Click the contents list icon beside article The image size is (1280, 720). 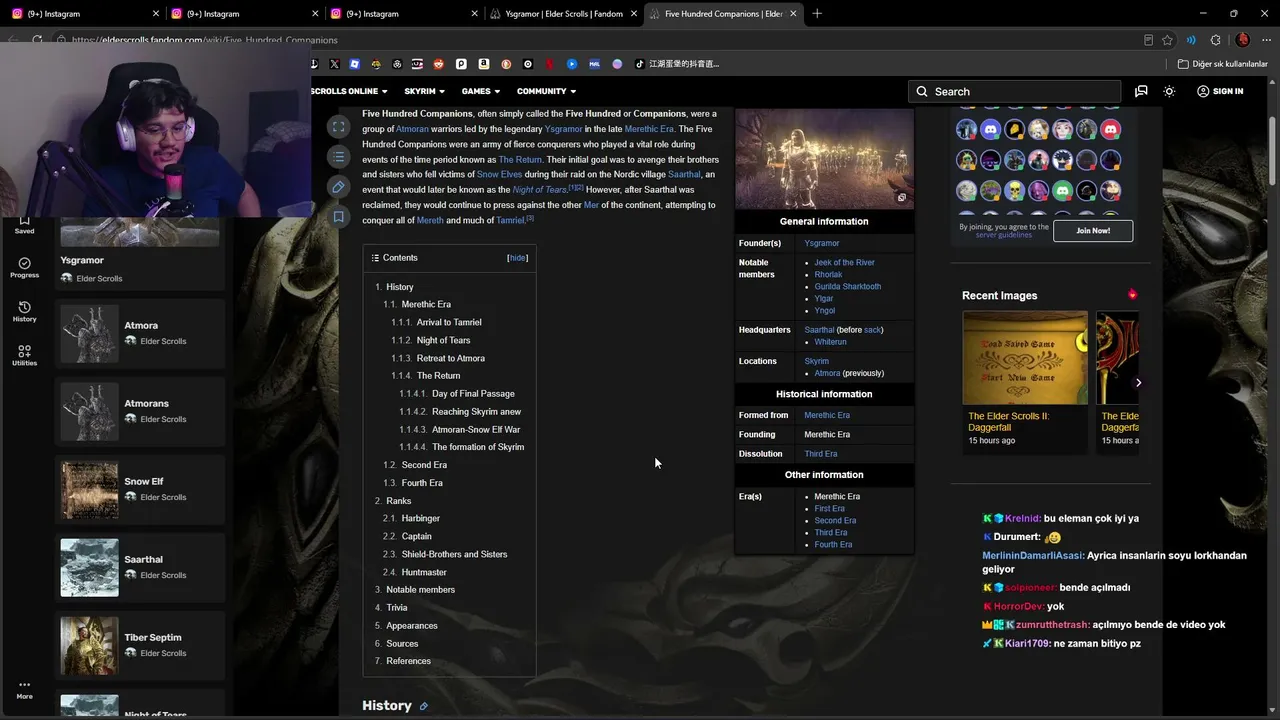[x=339, y=157]
